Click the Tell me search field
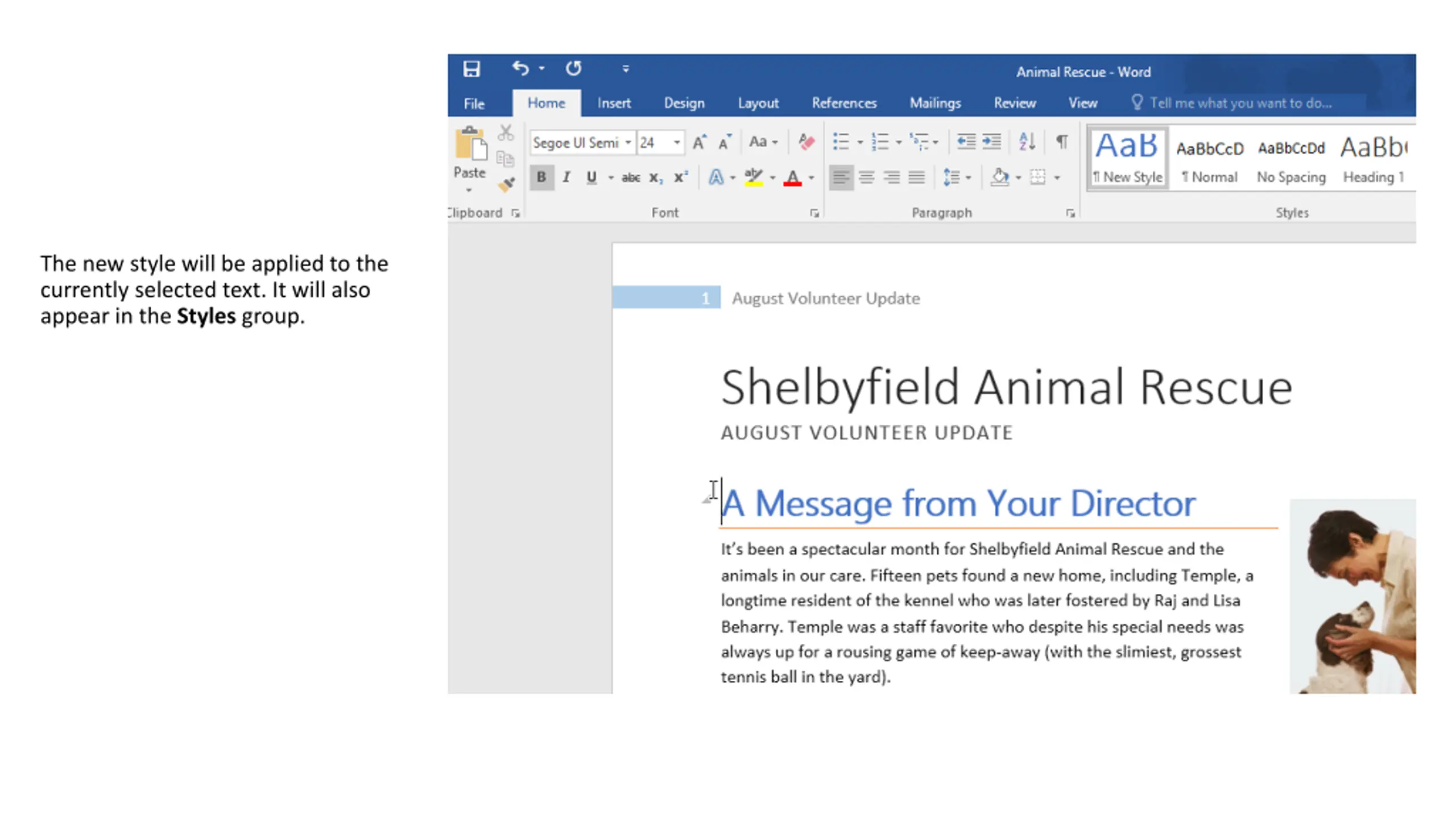1456x819 pixels. [1240, 103]
